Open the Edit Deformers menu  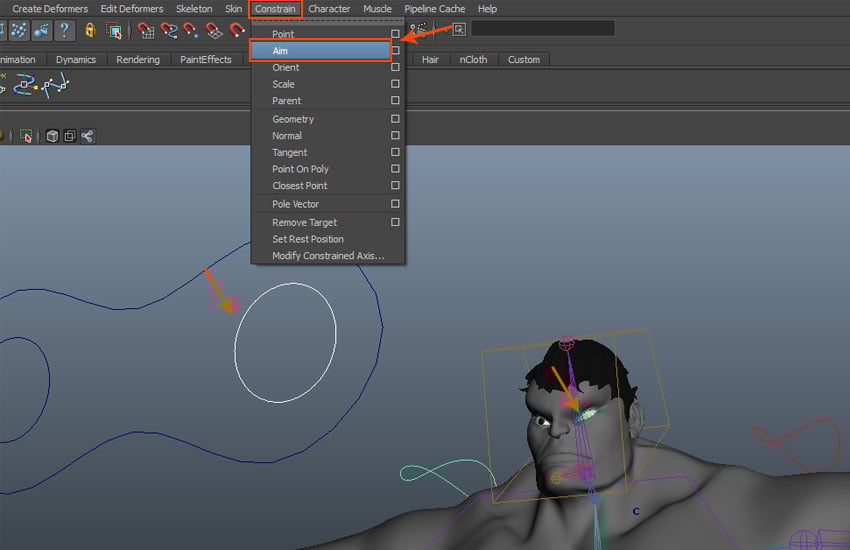click(x=132, y=9)
